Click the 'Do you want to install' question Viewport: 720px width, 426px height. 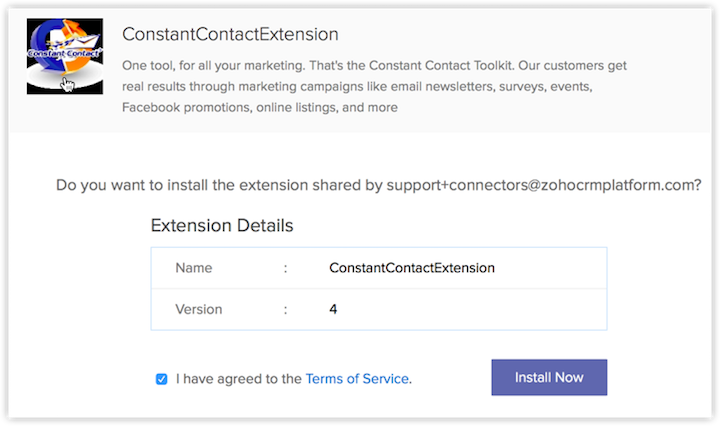tap(220, 186)
